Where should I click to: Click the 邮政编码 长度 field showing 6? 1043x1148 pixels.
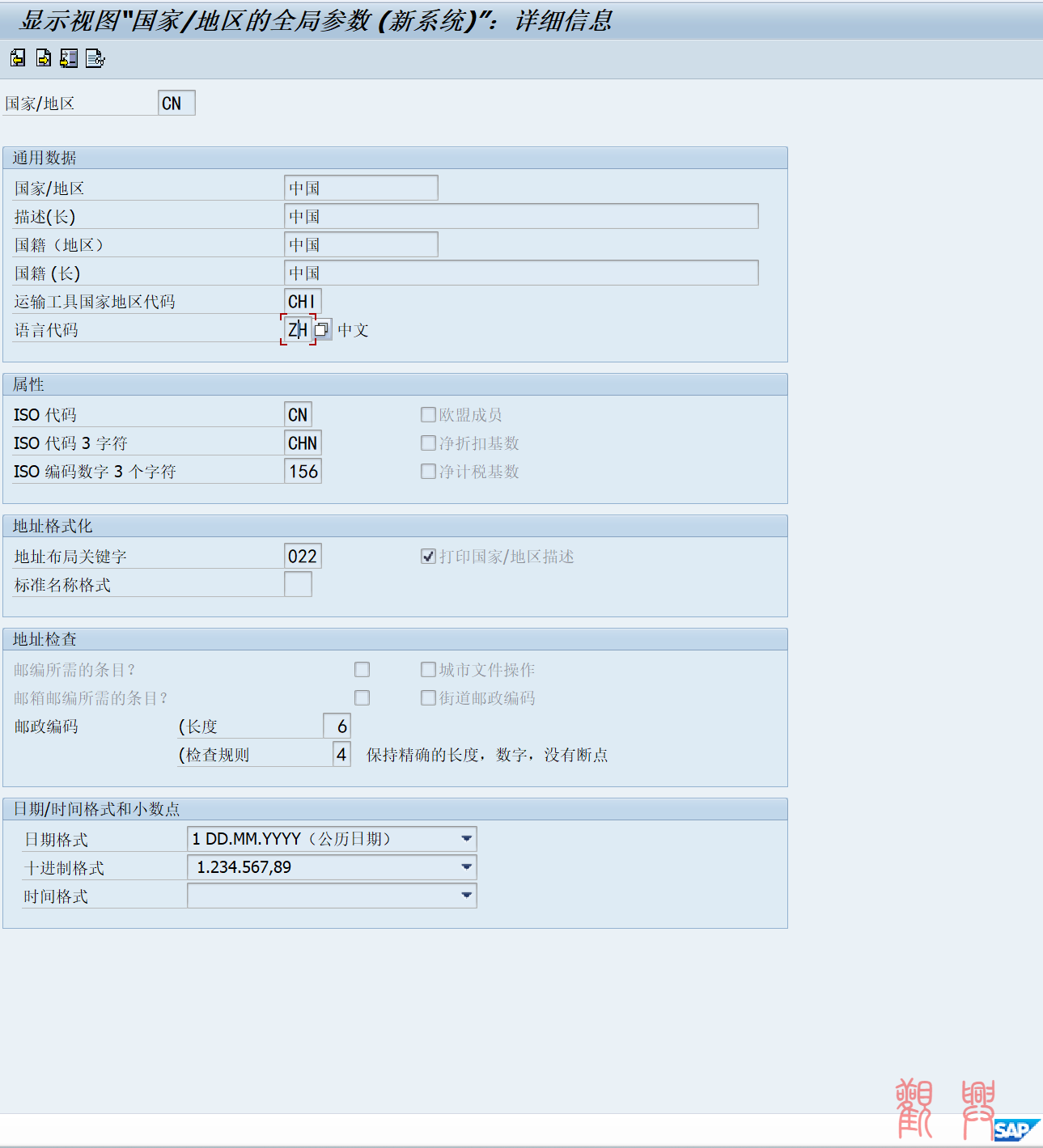pyautogui.click(x=337, y=726)
